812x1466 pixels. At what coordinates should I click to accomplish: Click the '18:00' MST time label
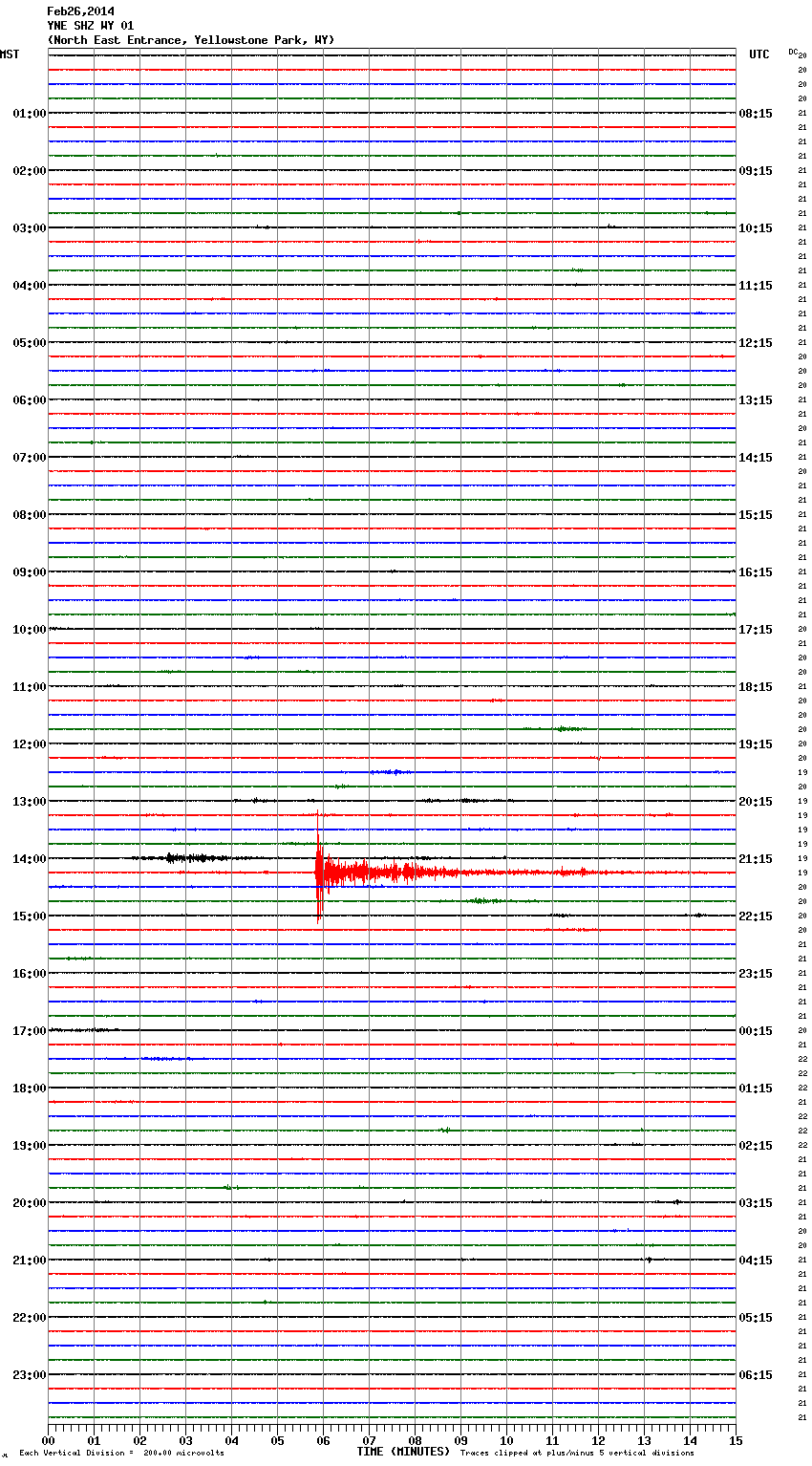click(29, 1089)
